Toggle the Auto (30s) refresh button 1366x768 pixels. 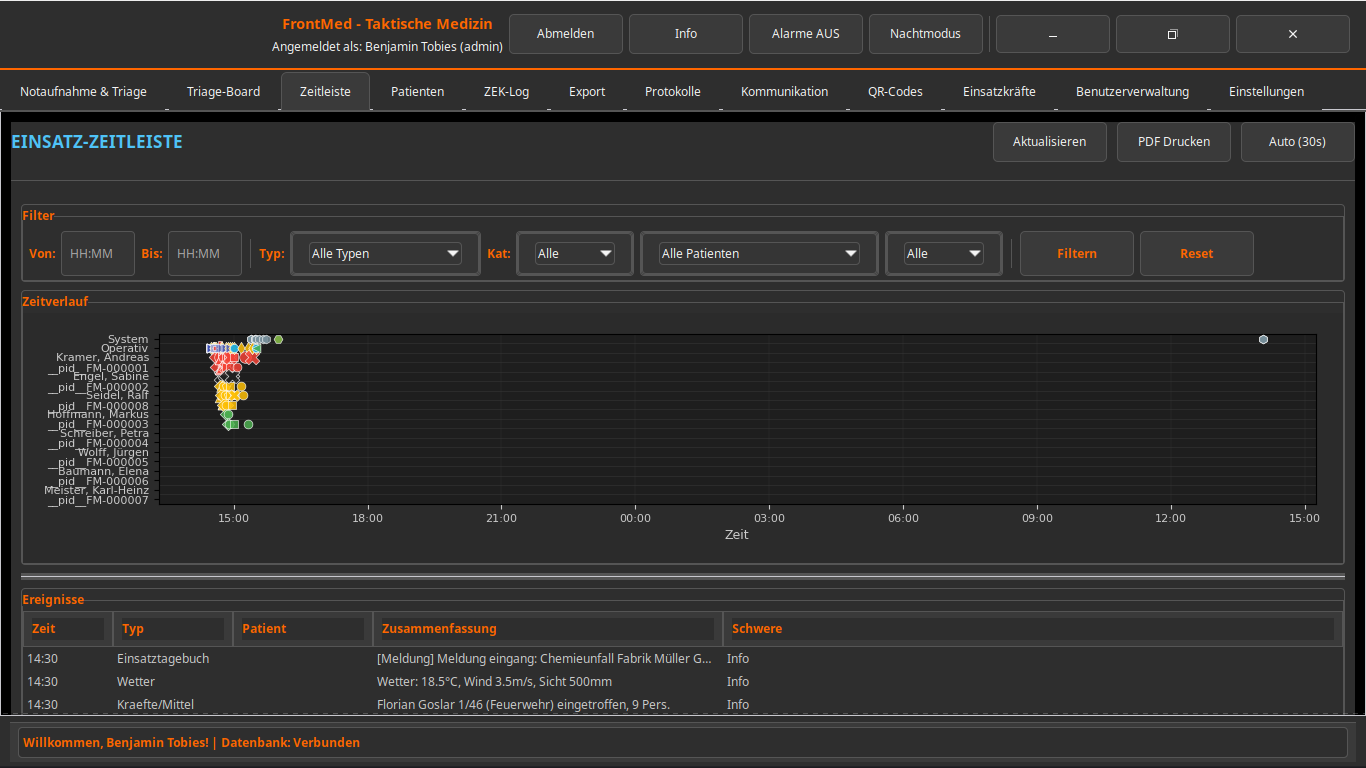pos(1296,142)
